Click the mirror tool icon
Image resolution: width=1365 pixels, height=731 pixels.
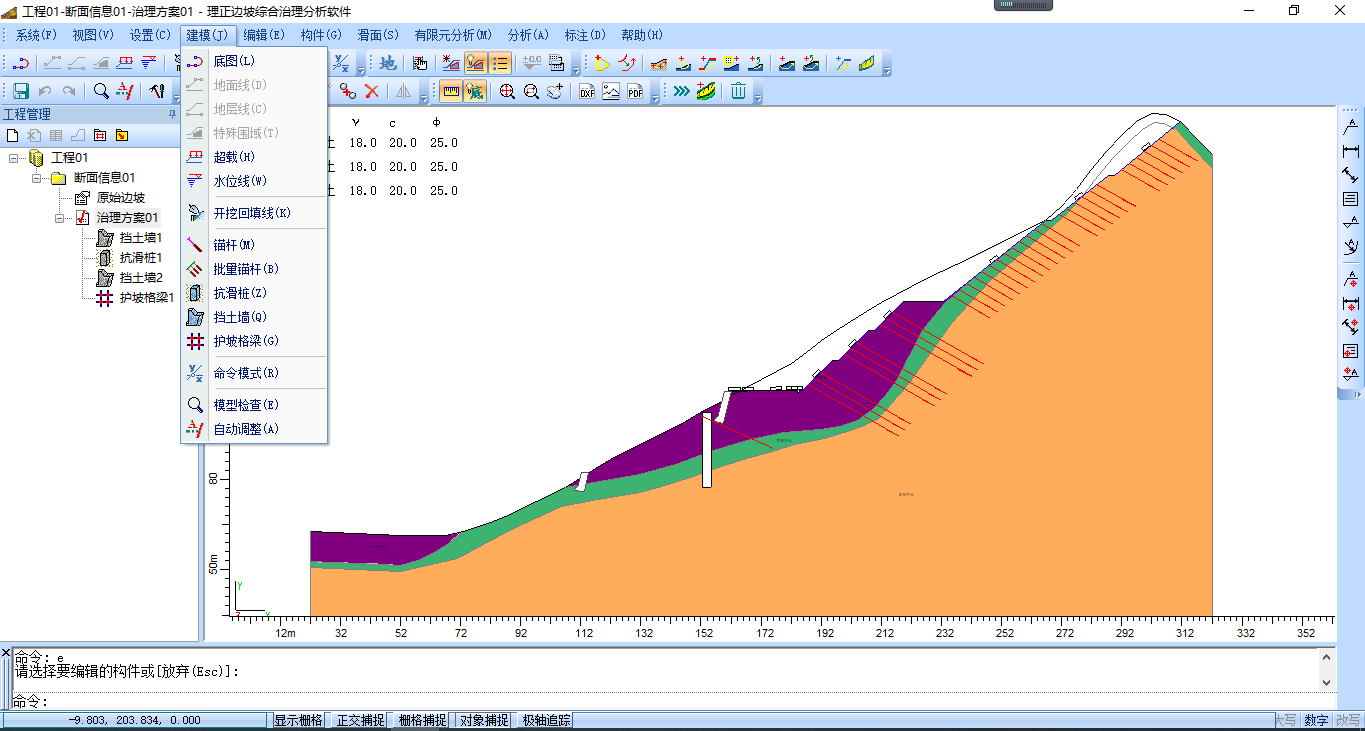click(403, 91)
